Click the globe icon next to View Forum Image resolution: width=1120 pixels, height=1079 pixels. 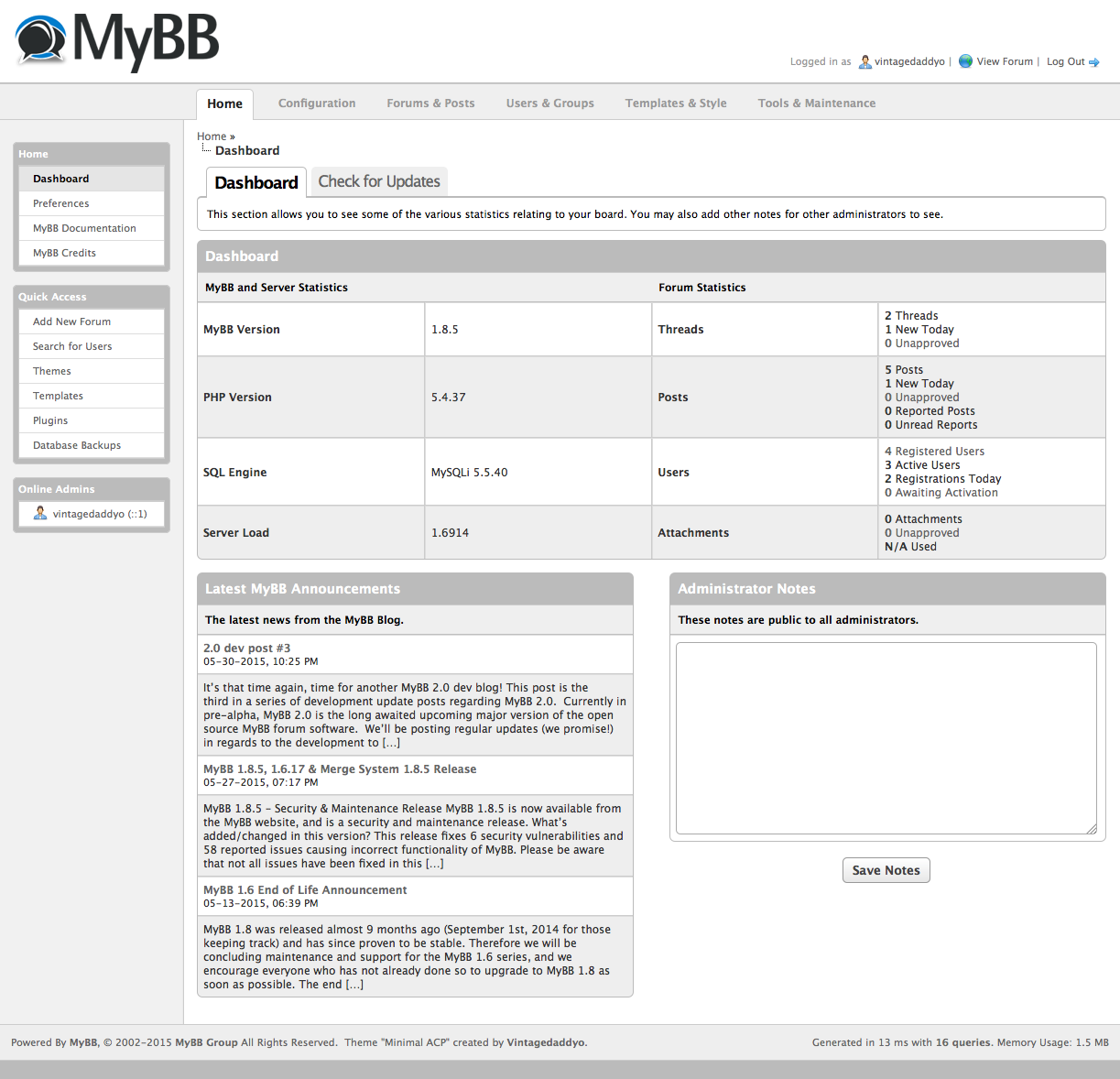pyautogui.click(x=965, y=61)
